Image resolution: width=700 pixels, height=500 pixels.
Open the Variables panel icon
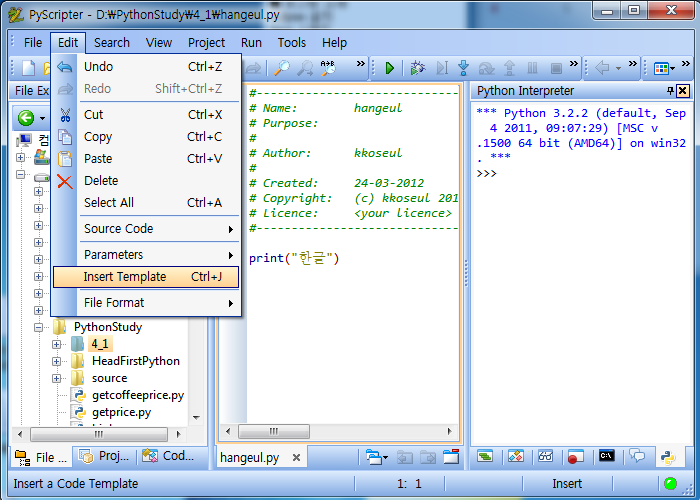(x=516, y=456)
